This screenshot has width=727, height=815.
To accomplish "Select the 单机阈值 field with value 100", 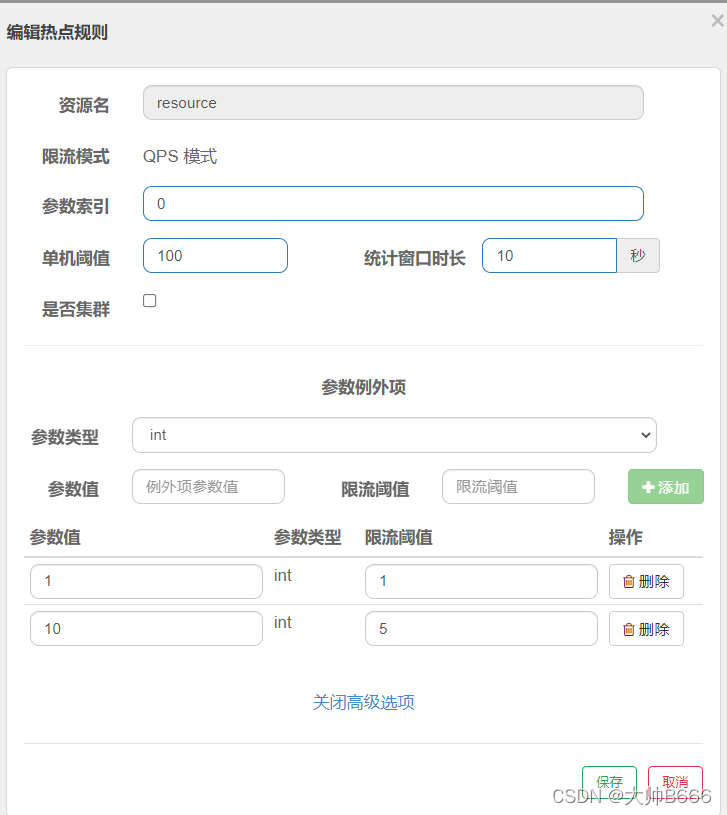I will click(215, 255).
